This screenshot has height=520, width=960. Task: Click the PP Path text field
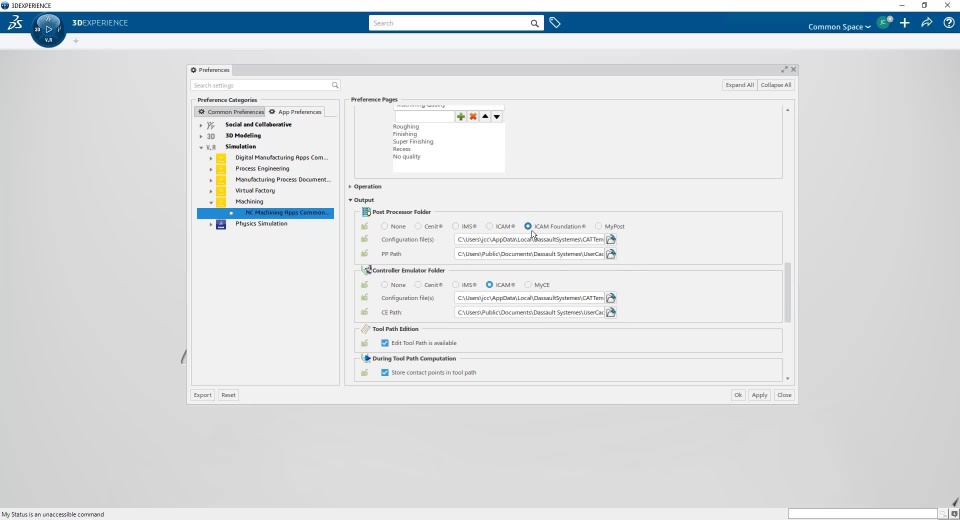coord(529,254)
